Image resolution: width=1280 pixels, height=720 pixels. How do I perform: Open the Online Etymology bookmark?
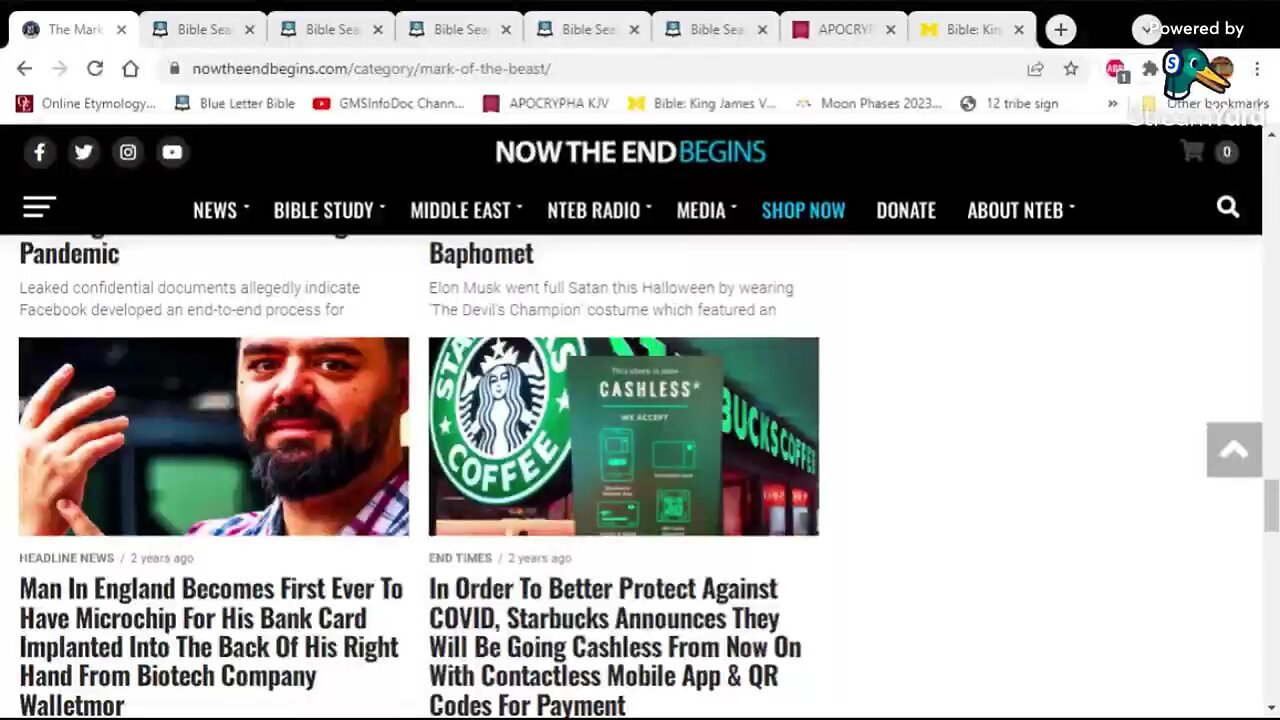click(86, 103)
